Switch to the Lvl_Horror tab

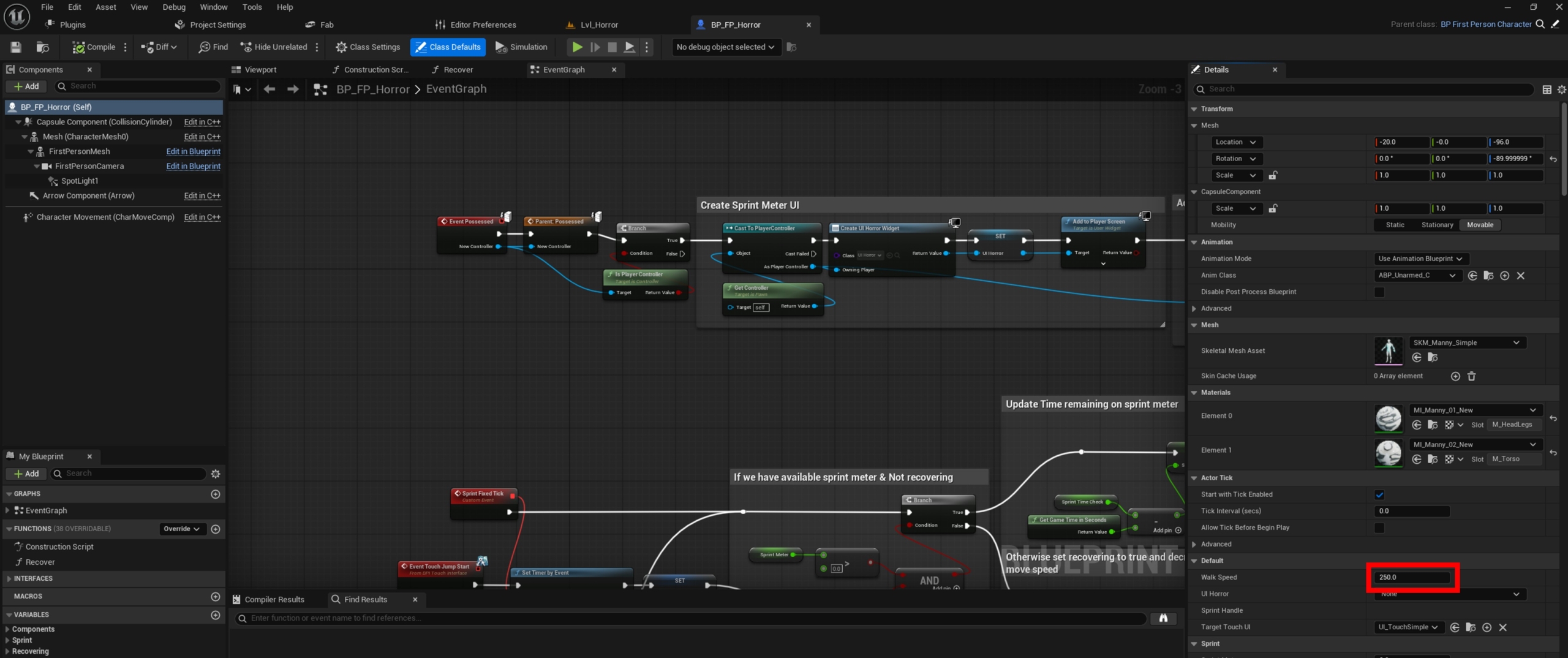point(598,25)
